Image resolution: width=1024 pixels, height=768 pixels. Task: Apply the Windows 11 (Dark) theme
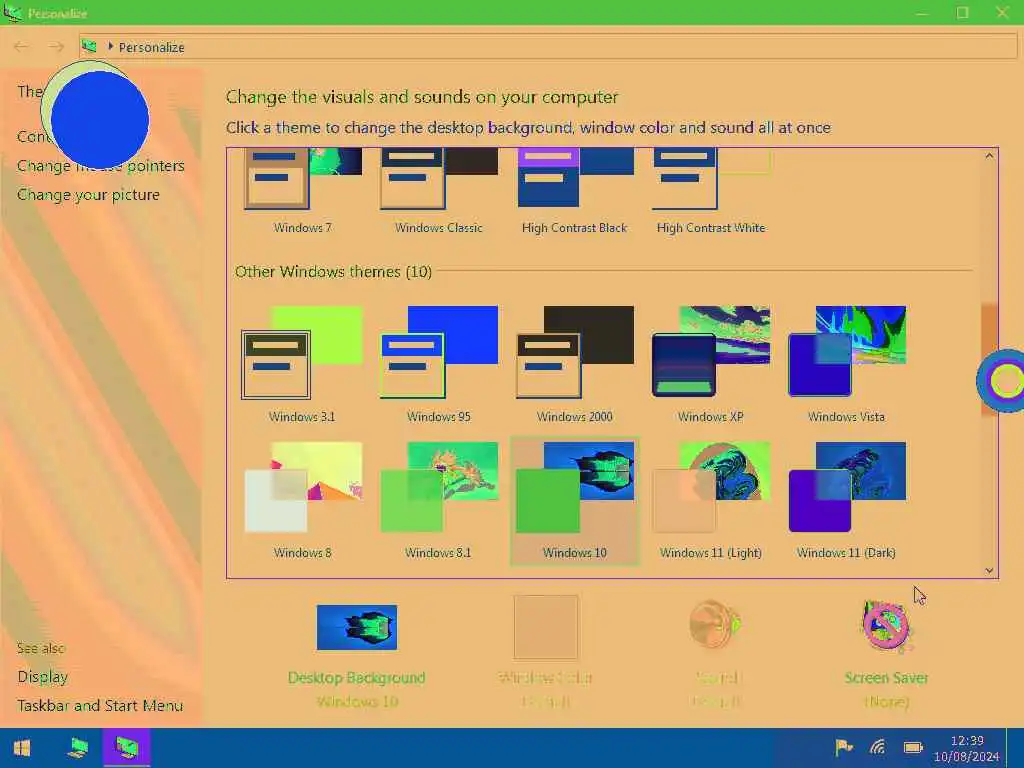(846, 501)
